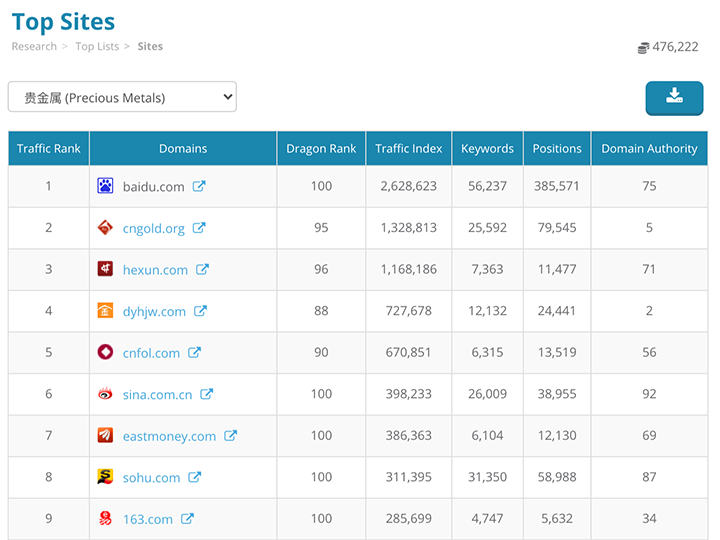
Task: Go to Research in breadcrumb
Action: 34,46
